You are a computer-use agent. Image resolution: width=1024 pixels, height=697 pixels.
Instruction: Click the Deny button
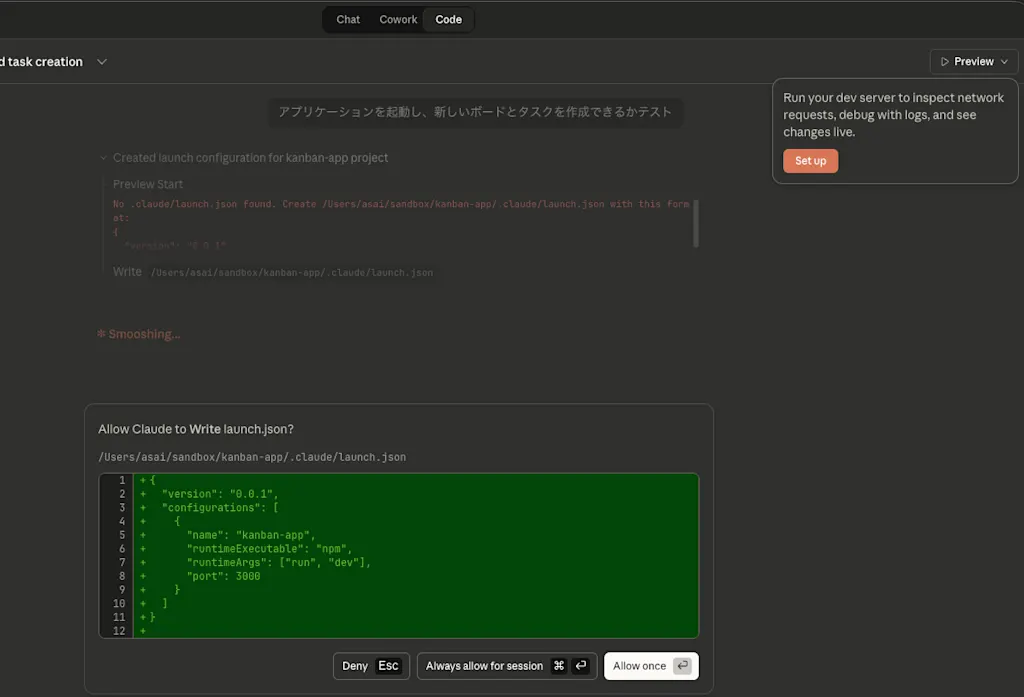(x=371, y=666)
